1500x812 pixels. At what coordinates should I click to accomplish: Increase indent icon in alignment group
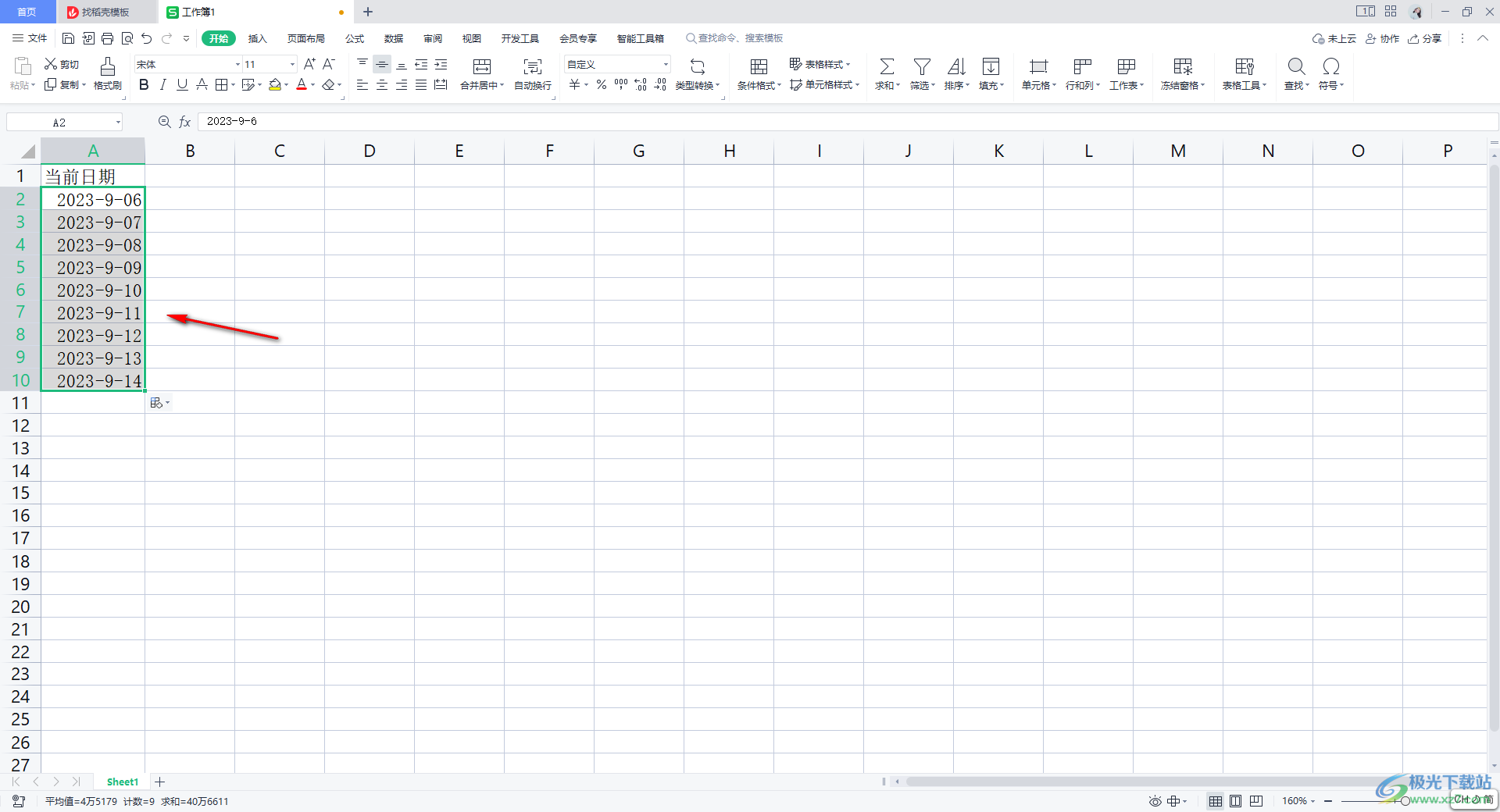(x=441, y=64)
